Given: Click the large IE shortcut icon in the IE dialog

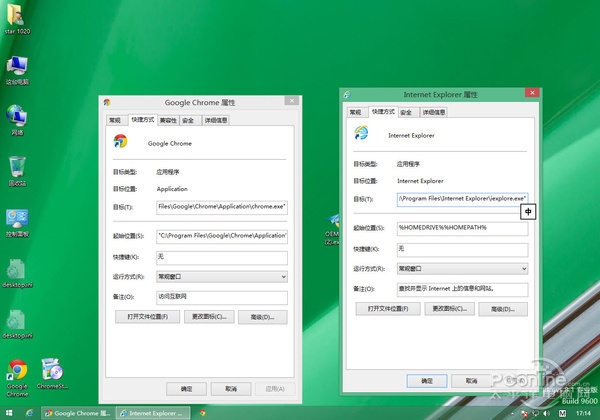Looking at the screenshot, I should pos(361,133).
